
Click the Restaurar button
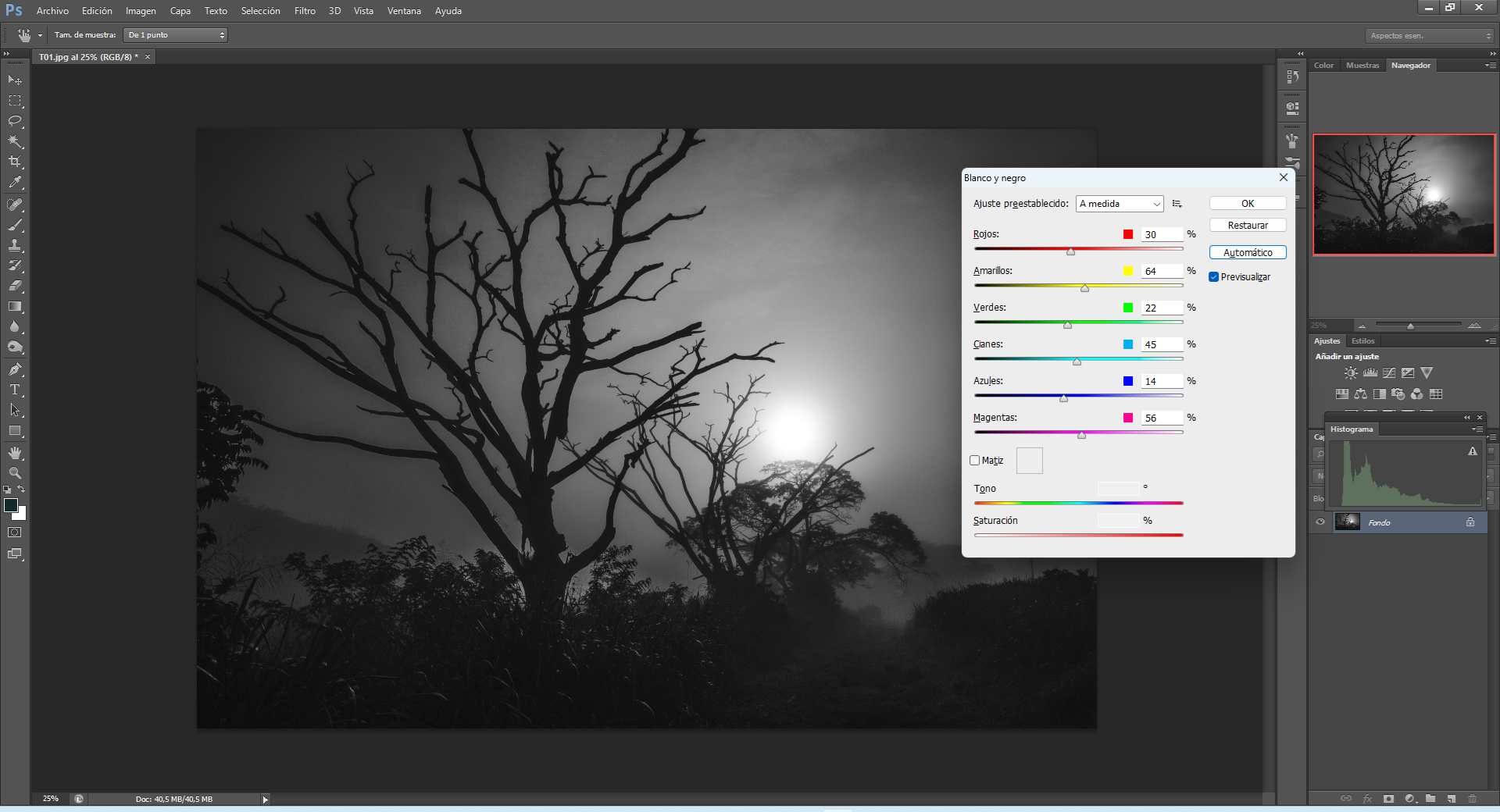pos(1248,226)
